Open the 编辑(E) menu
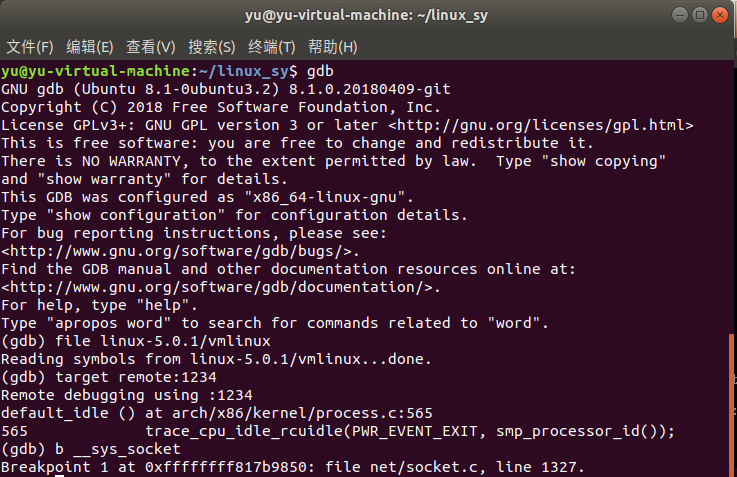 (90, 47)
